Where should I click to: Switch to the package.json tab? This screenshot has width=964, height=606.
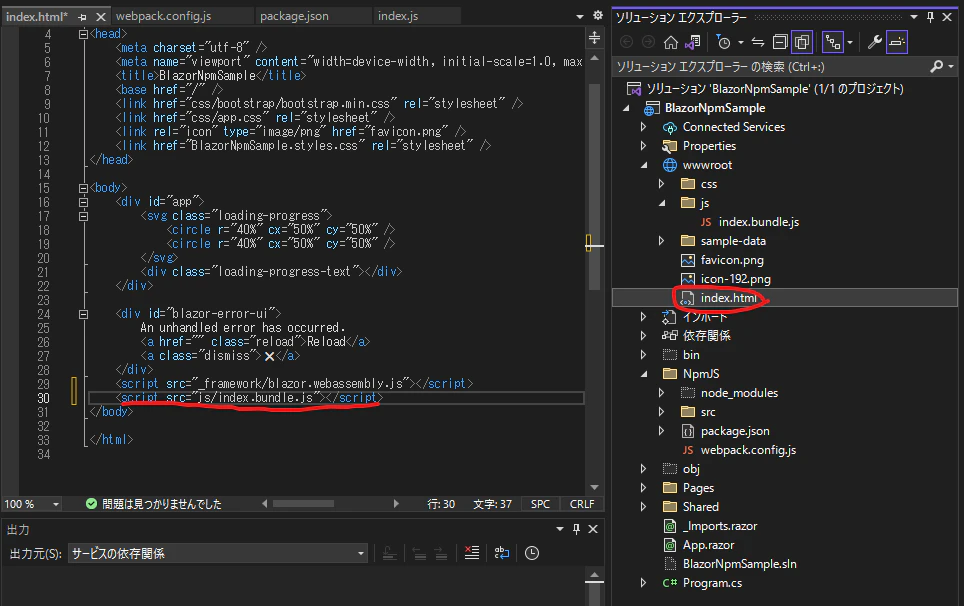[294, 17]
